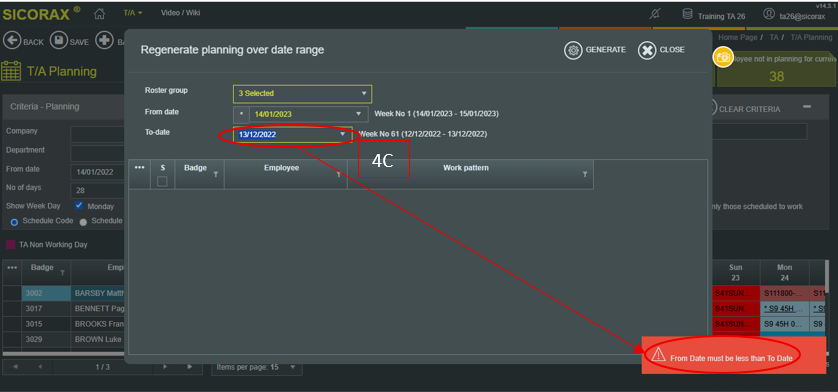This screenshot has width=838, height=392.
Task: Sort by Work pattern column header
Action: pos(465,168)
